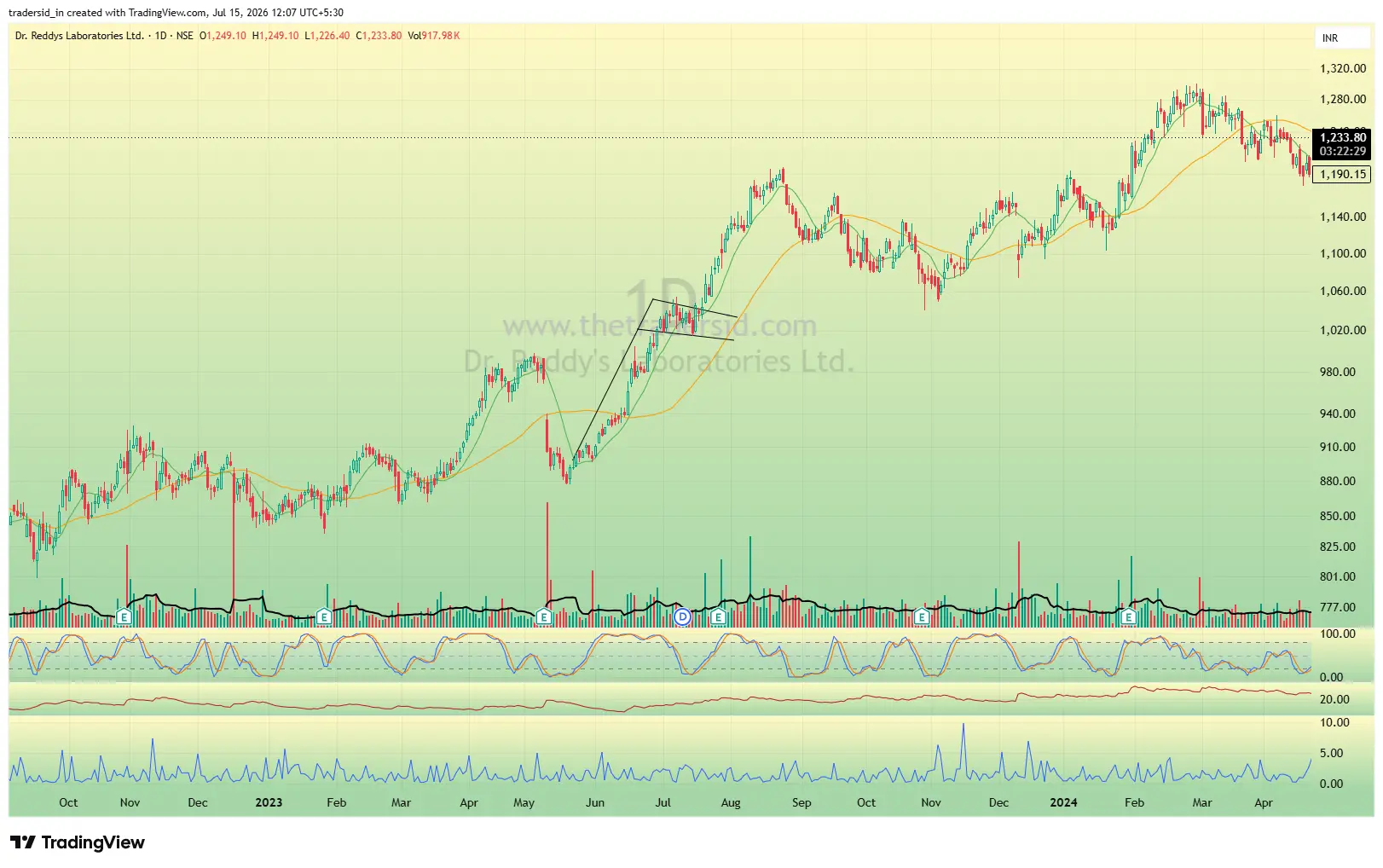Image resolution: width=1383 pixels, height=868 pixels.
Task: Click the 1,320.00 price axis label
Action: [x=1343, y=69]
